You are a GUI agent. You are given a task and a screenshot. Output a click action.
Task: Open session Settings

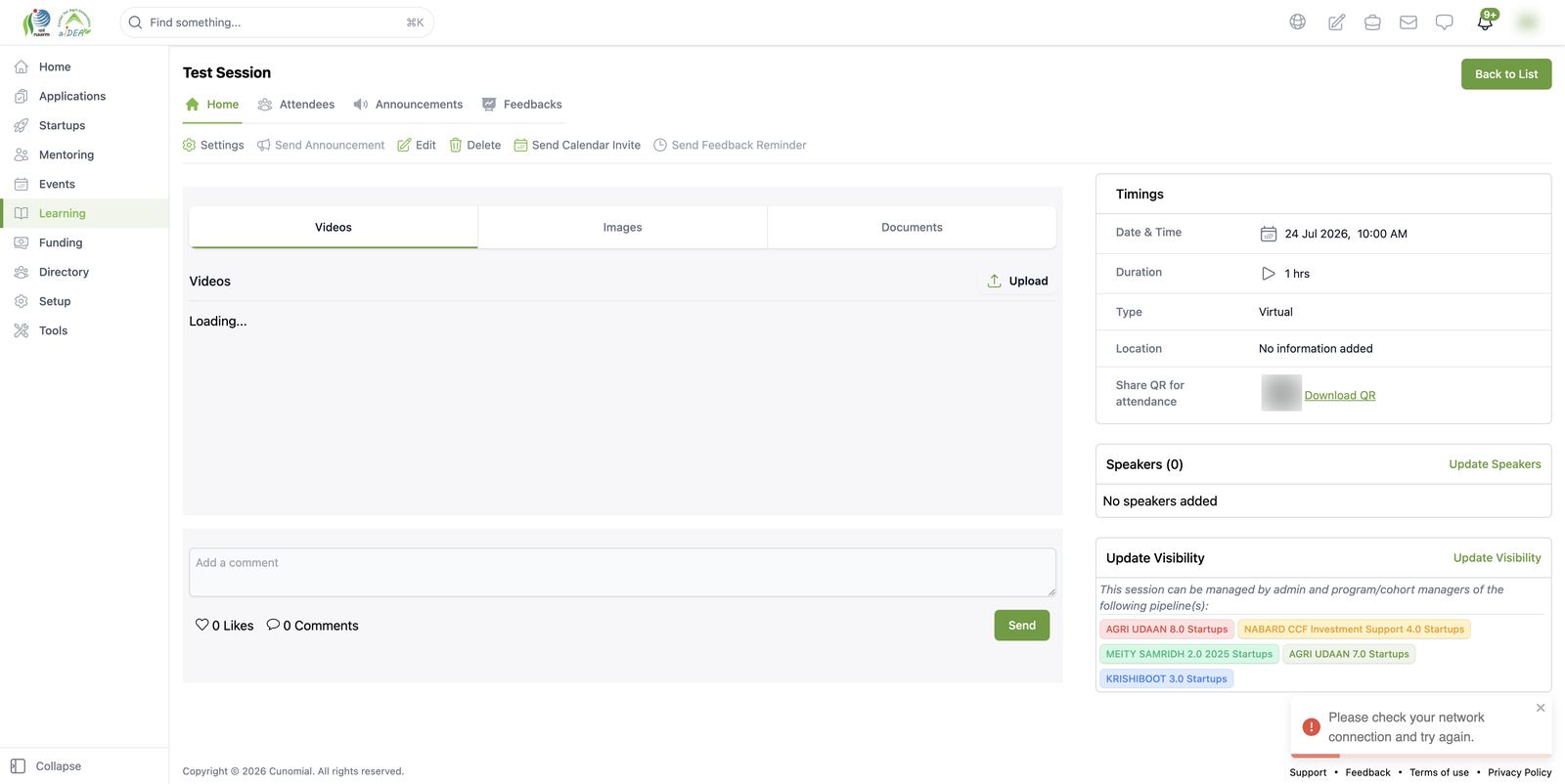click(213, 145)
